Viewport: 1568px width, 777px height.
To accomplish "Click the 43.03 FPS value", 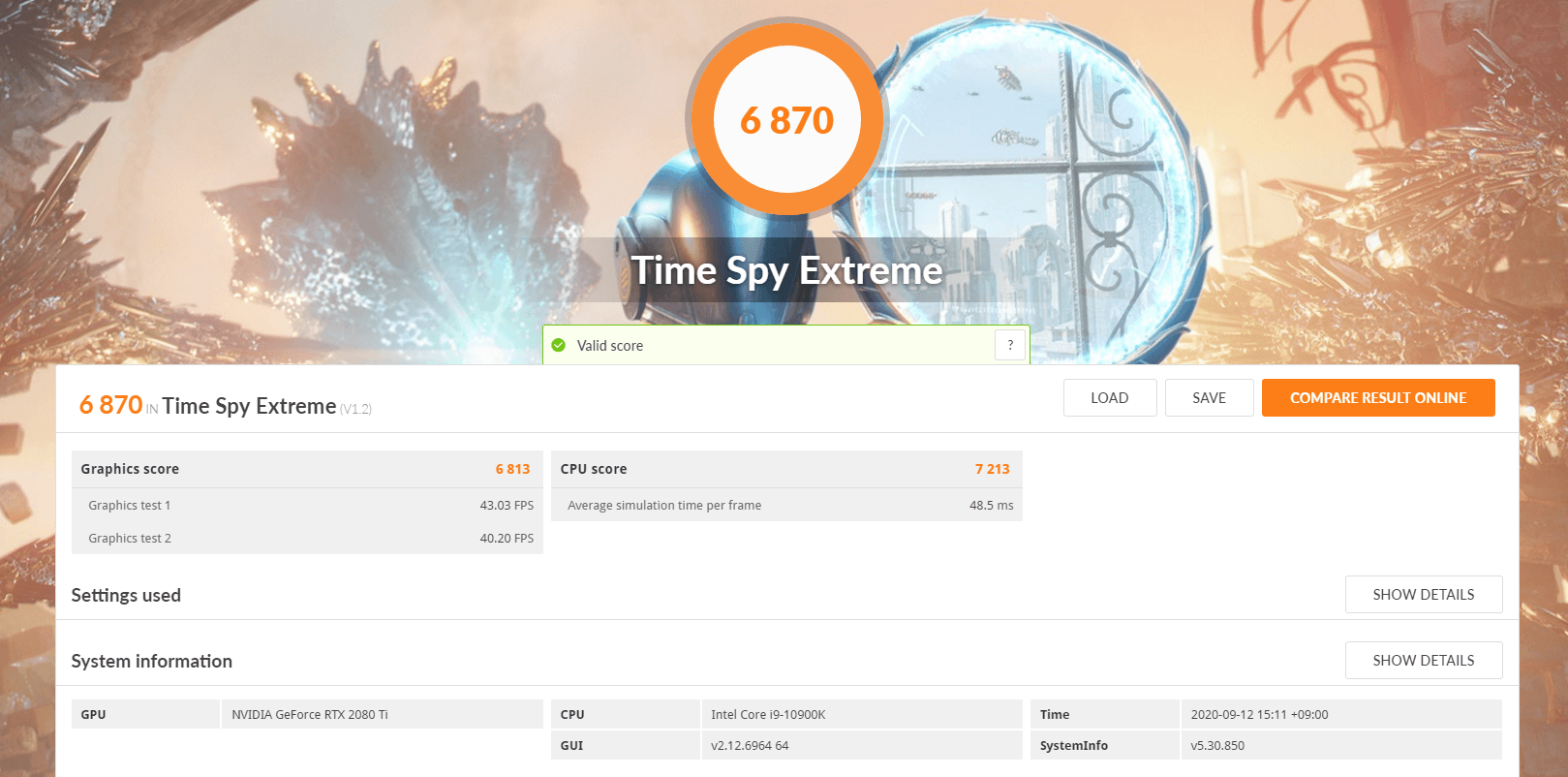I will (x=507, y=506).
